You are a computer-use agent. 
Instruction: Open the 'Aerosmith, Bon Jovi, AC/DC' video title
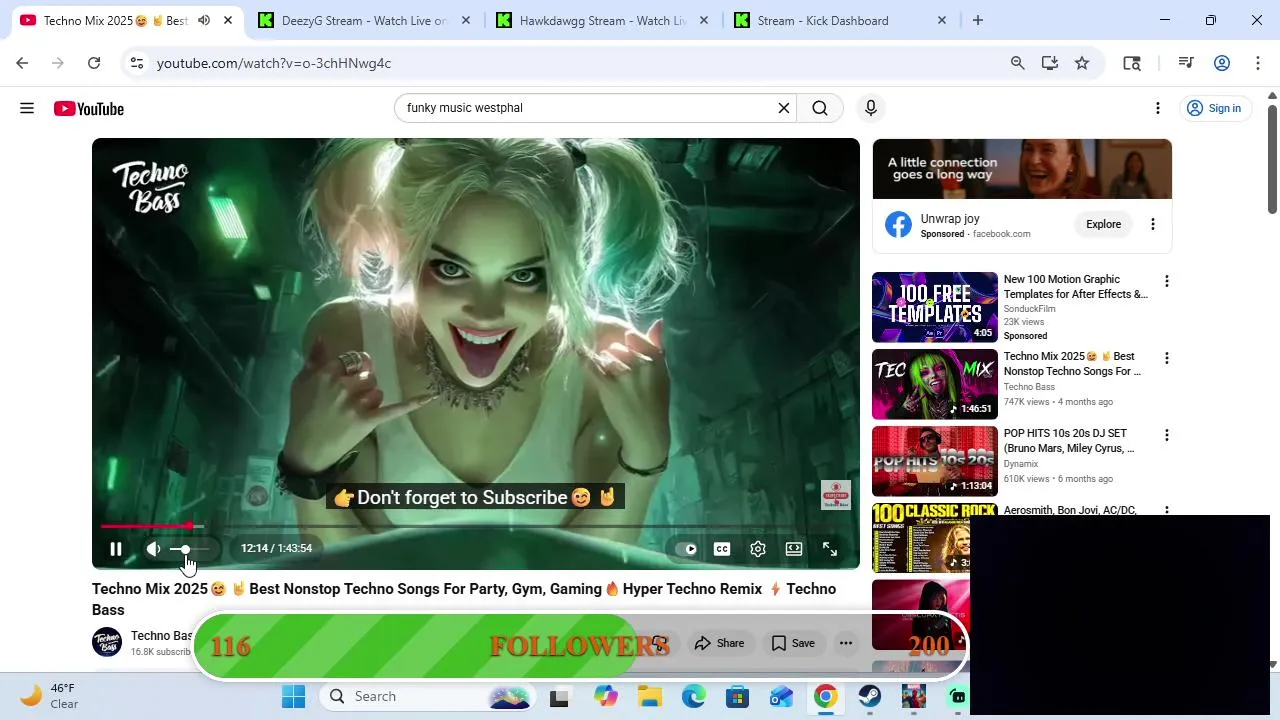(x=1070, y=510)
